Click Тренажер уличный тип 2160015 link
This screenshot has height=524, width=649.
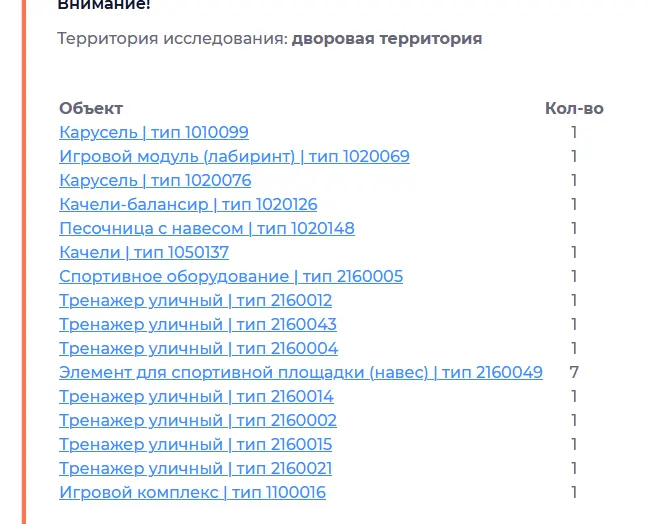195,445
